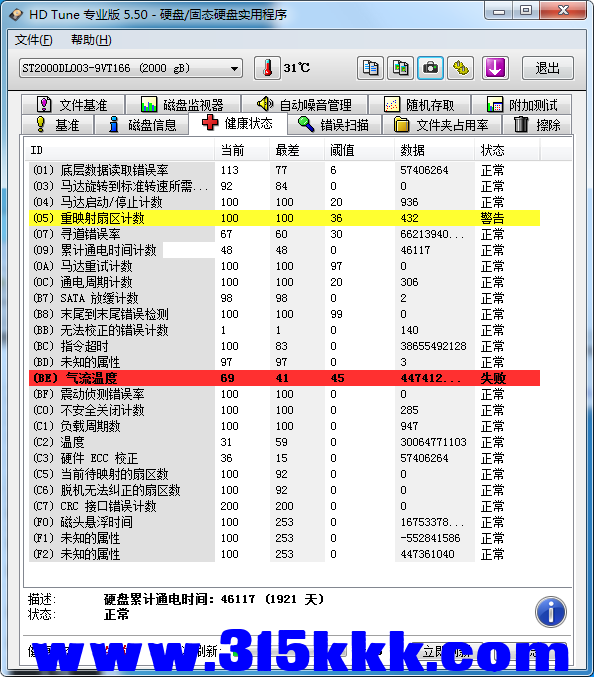Click the 状态 column header
This screenshot has height=677, width=594.
click(507, 150)
